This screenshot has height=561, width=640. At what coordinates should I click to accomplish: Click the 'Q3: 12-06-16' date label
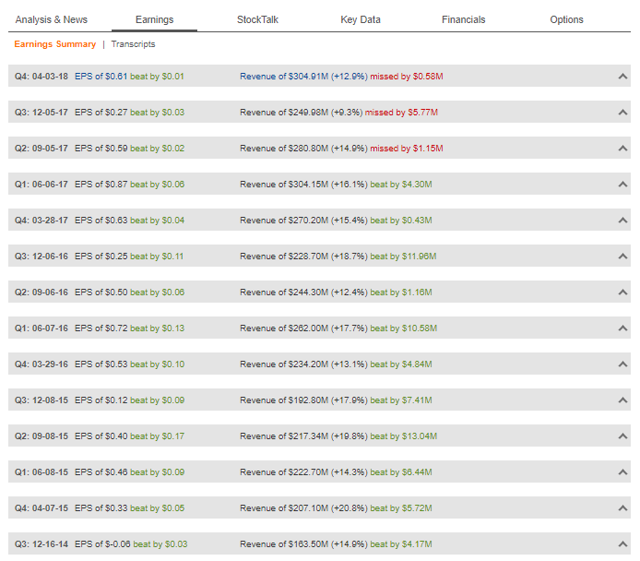point(41,256)
